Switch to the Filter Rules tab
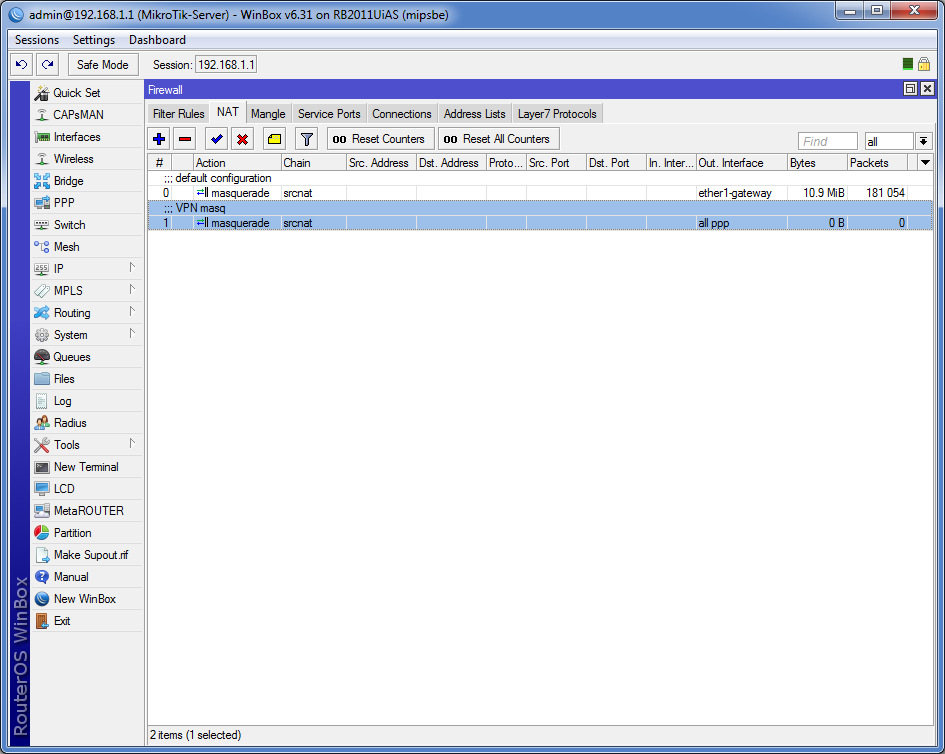This screenshot has width=945, height=754. pos(178,114)
